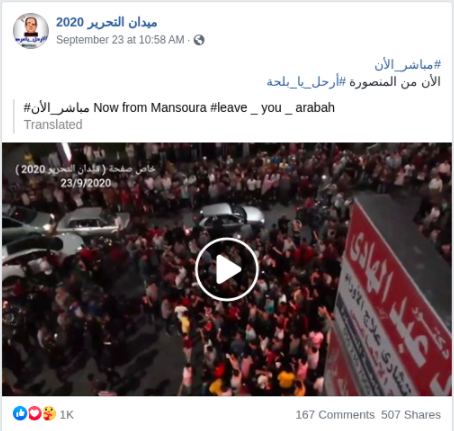This screenshot has height=431, width=454.
Task: Click the public globe privacy icon
Action: (199, 40)
